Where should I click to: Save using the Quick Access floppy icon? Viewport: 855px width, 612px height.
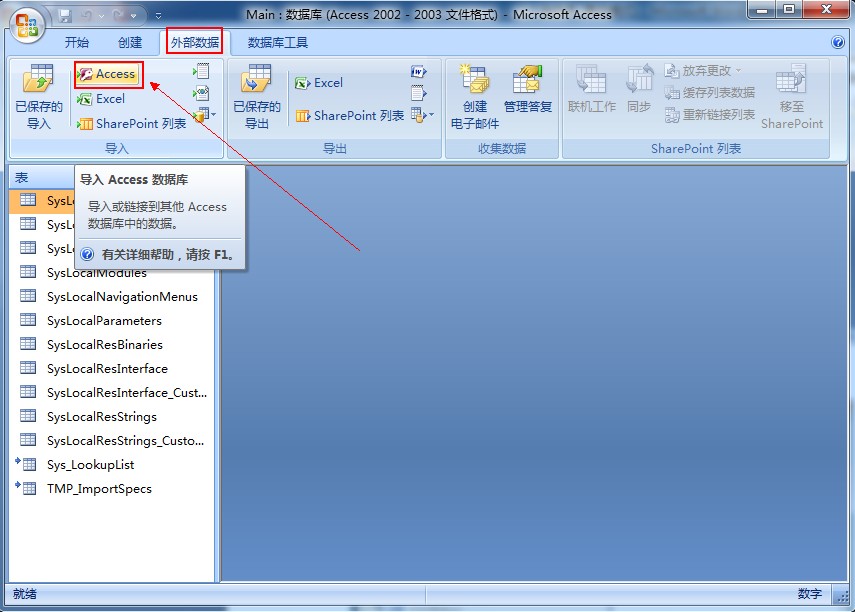[65, 16]
